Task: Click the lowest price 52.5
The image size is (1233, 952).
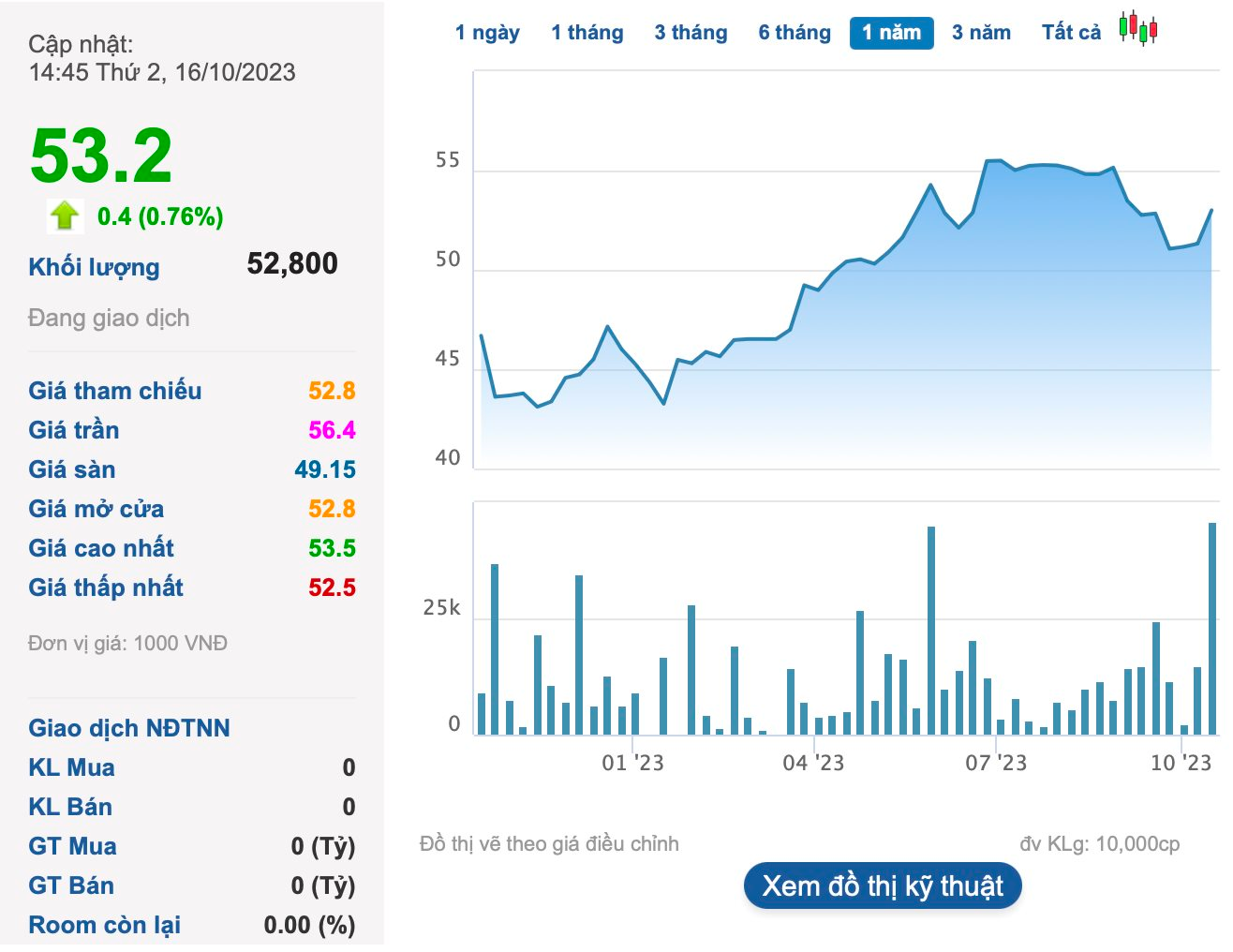Action: pyautogui.click(x=332, y=588)
